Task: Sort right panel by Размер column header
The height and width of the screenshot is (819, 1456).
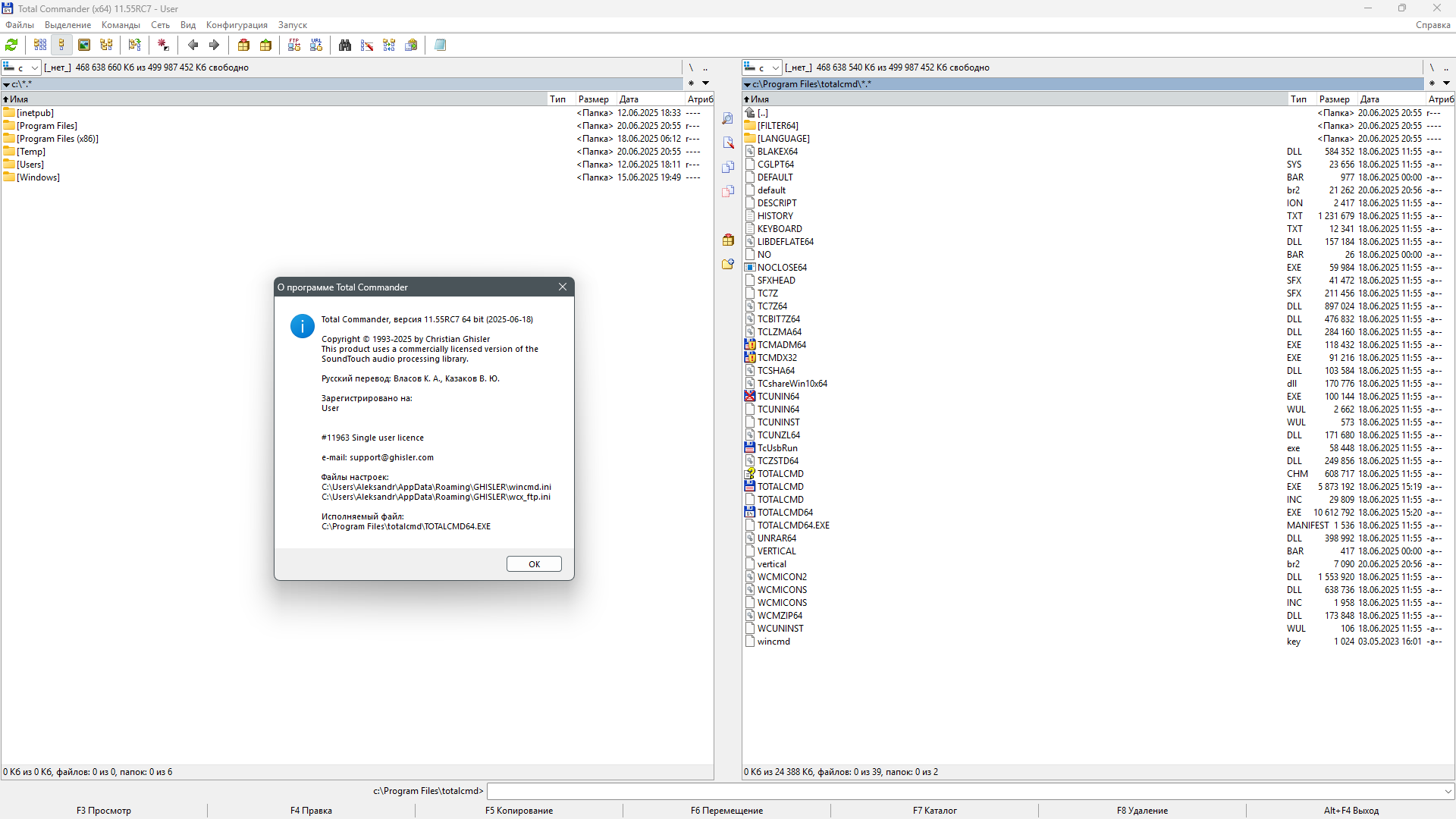Action: (1337, 99)
